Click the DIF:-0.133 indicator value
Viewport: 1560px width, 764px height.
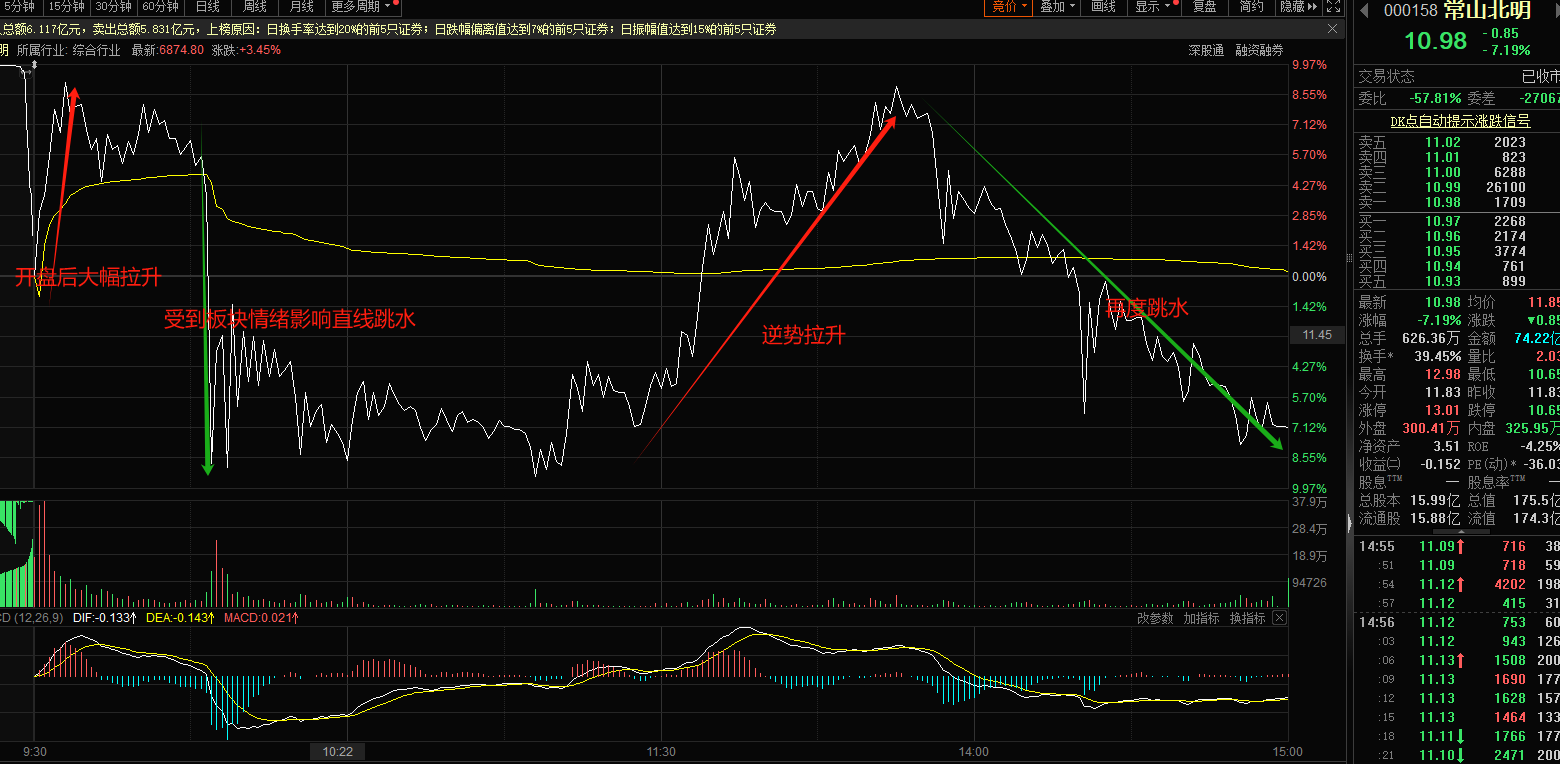click(x=103, y=618)
